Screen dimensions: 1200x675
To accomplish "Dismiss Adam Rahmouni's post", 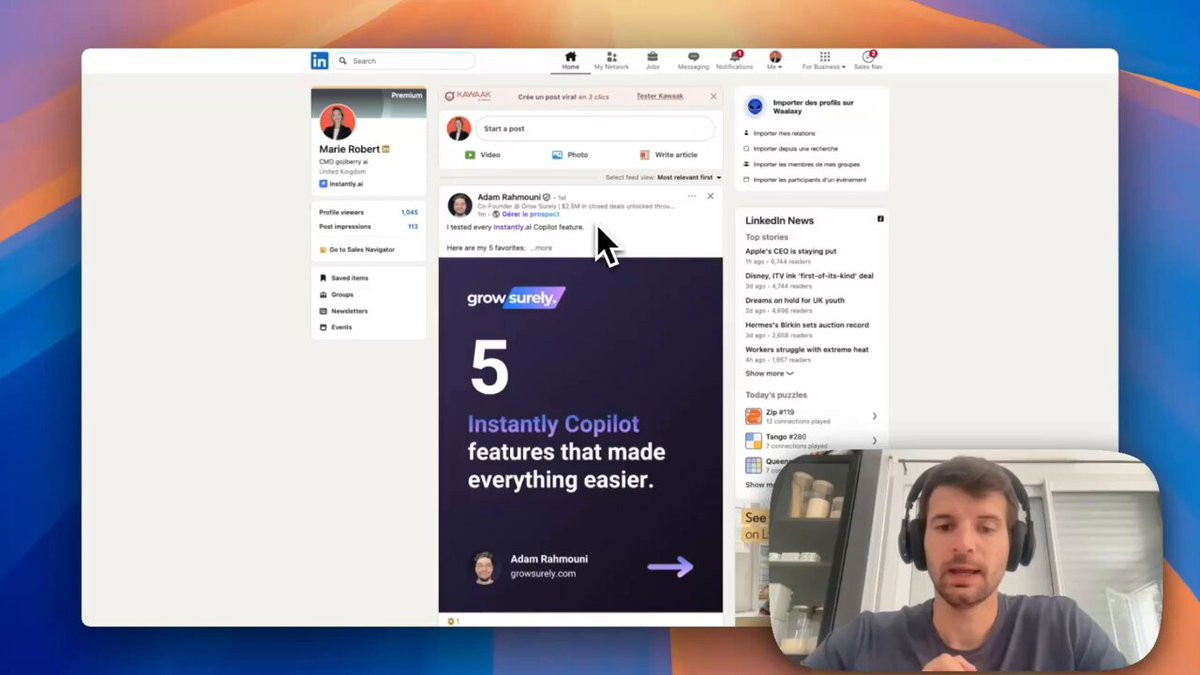I will point(710,196).
